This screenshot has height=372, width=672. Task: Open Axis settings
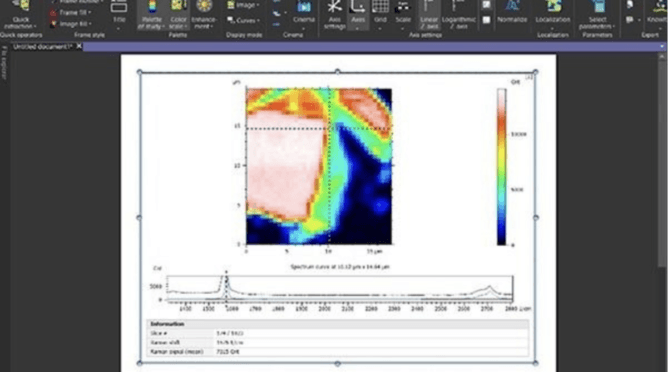point(334,15)
